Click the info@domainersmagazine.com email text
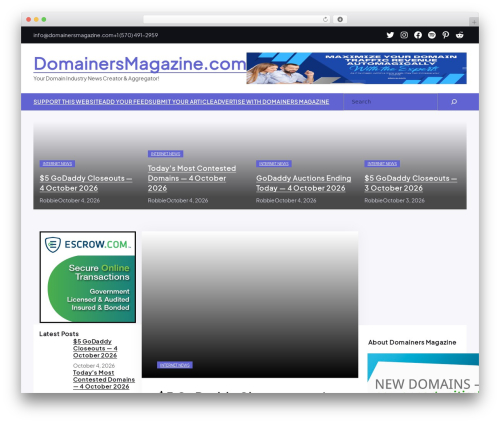Viewport: 500px width, 423px height. click(x=73, y=35)
